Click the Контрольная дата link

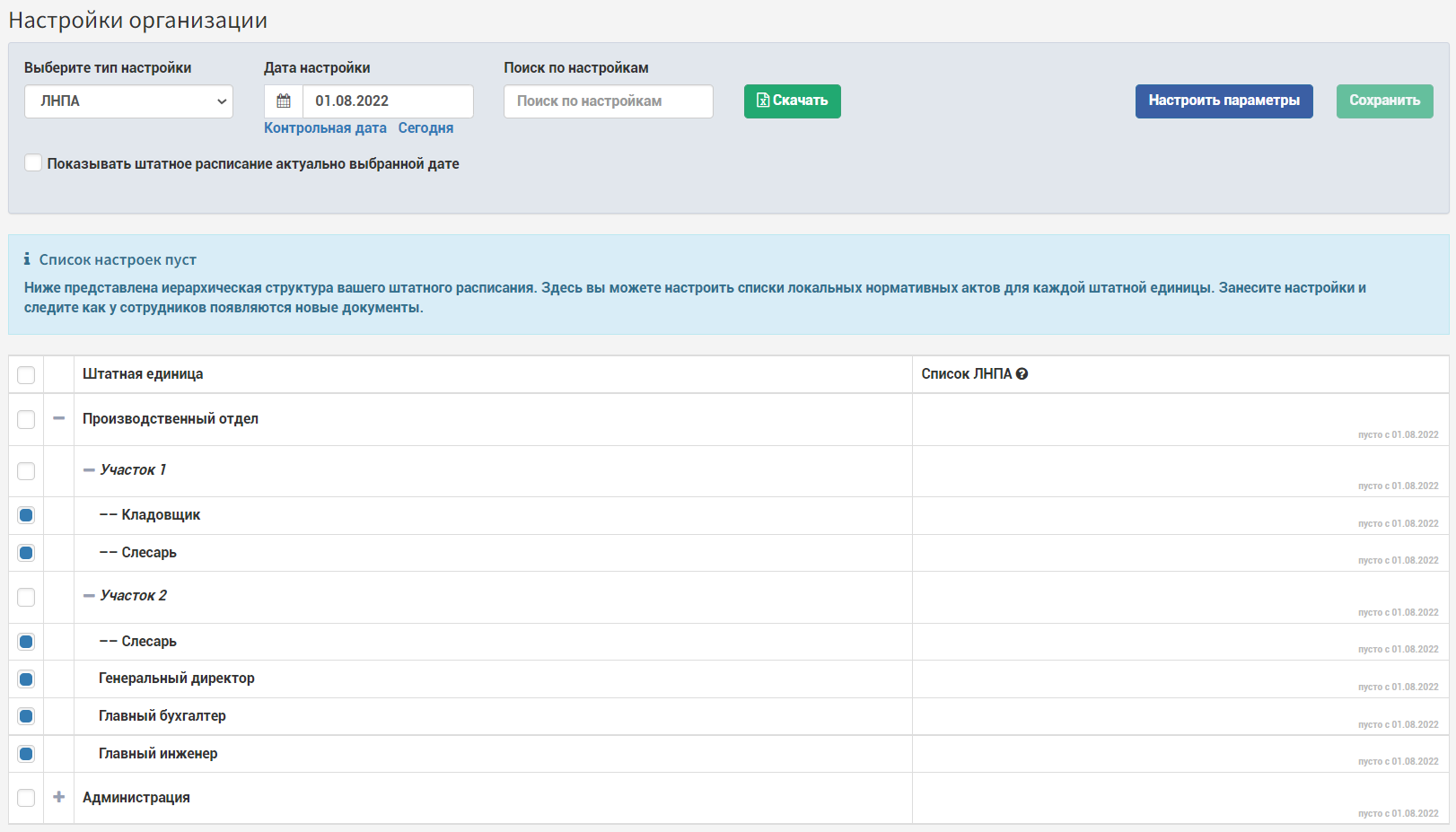pyautogui.click(x=325, y=128)
